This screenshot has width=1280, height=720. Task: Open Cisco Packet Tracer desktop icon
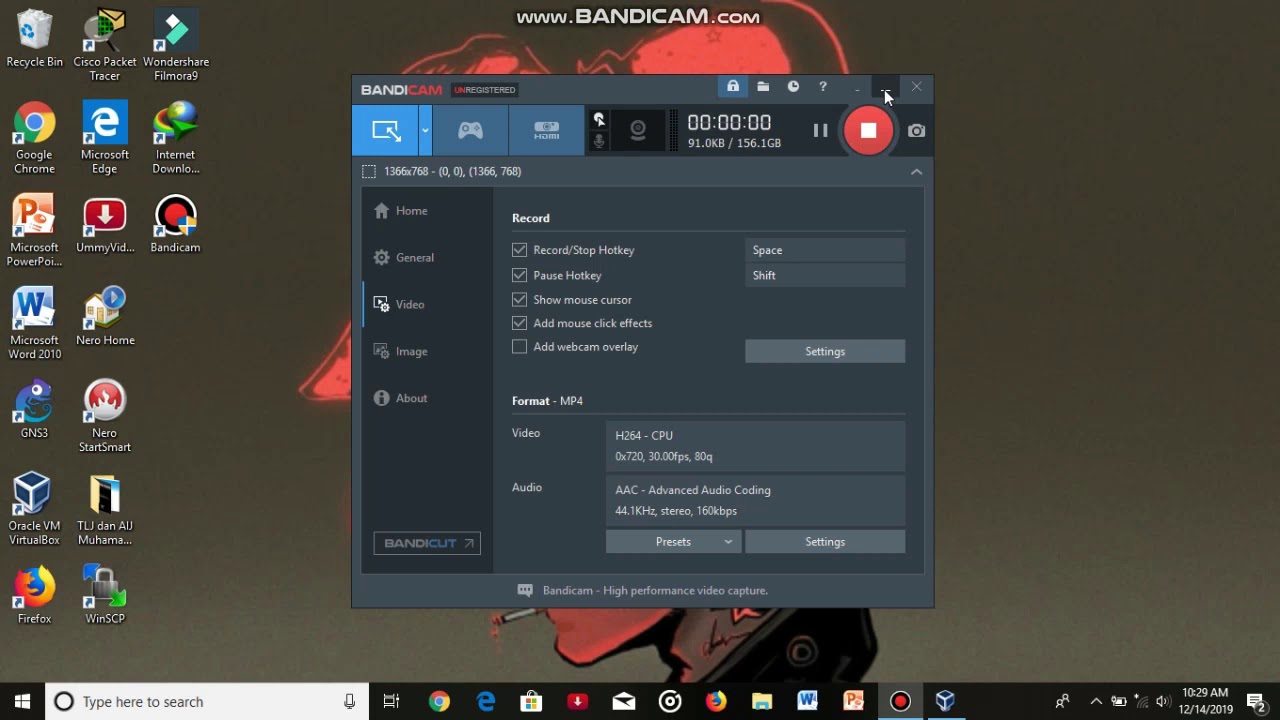pyautogui.click(x=105, y=46)
